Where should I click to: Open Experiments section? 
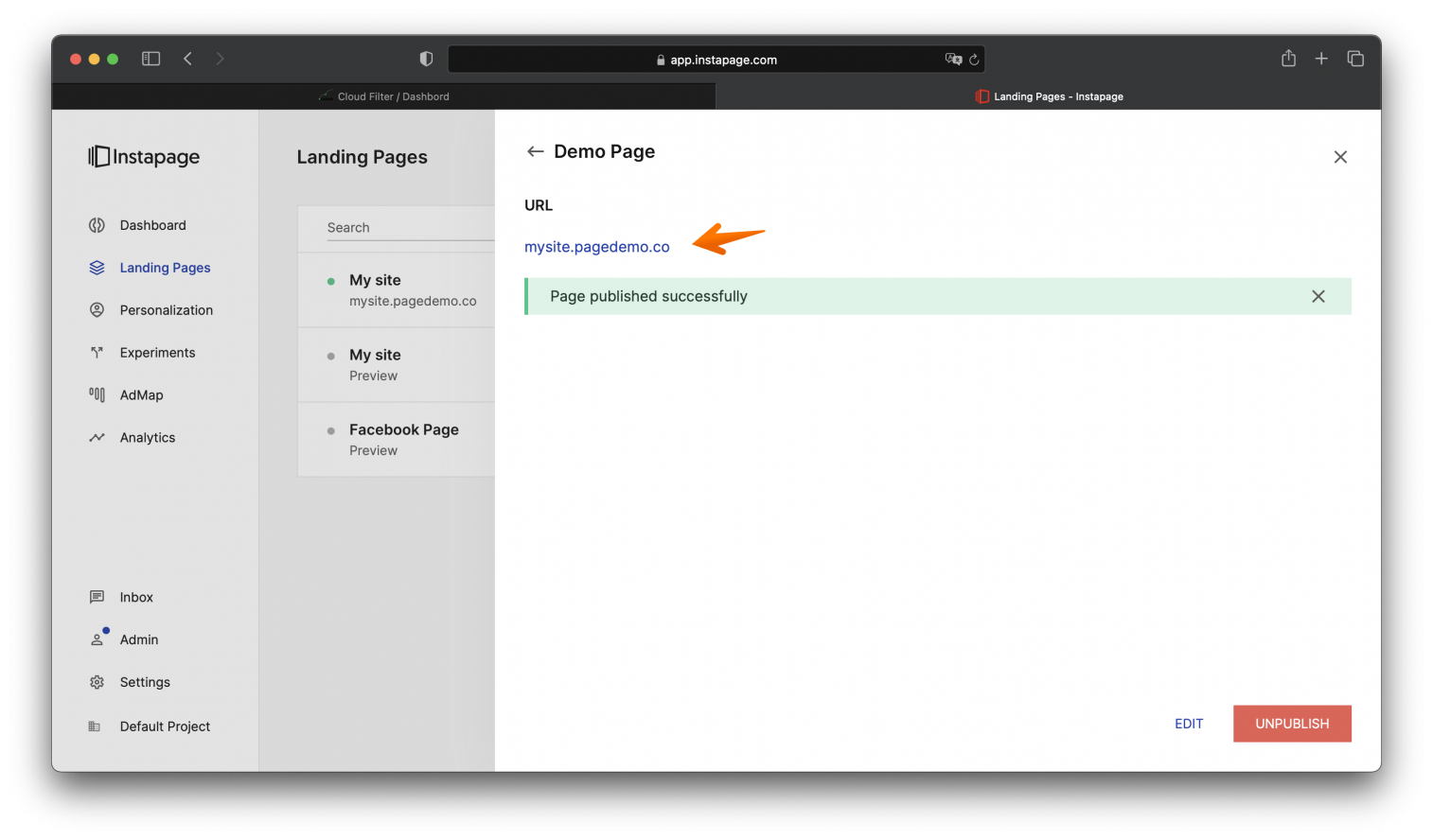click(x=157, y=353)
